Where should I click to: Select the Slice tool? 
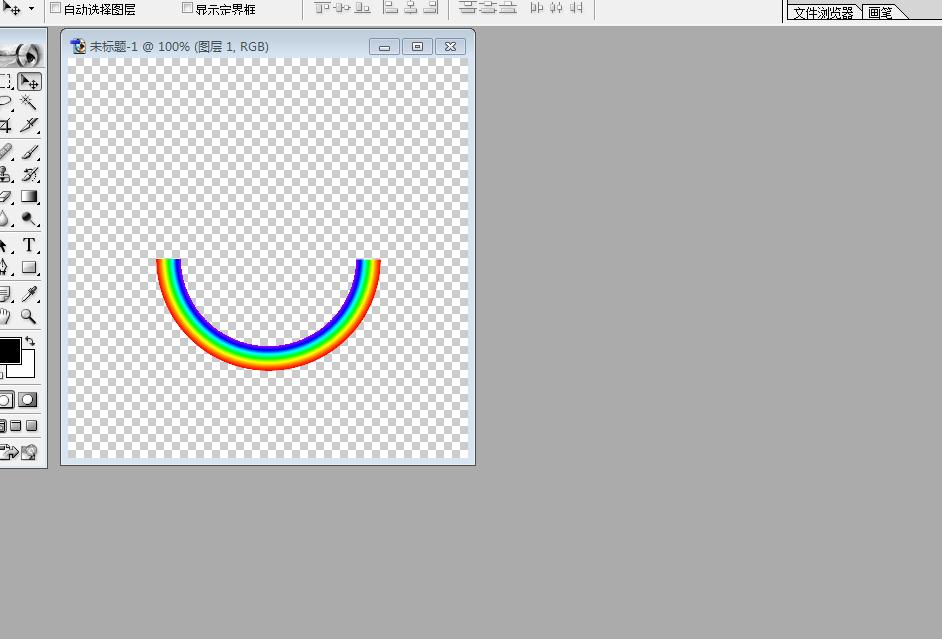(29, 125)
